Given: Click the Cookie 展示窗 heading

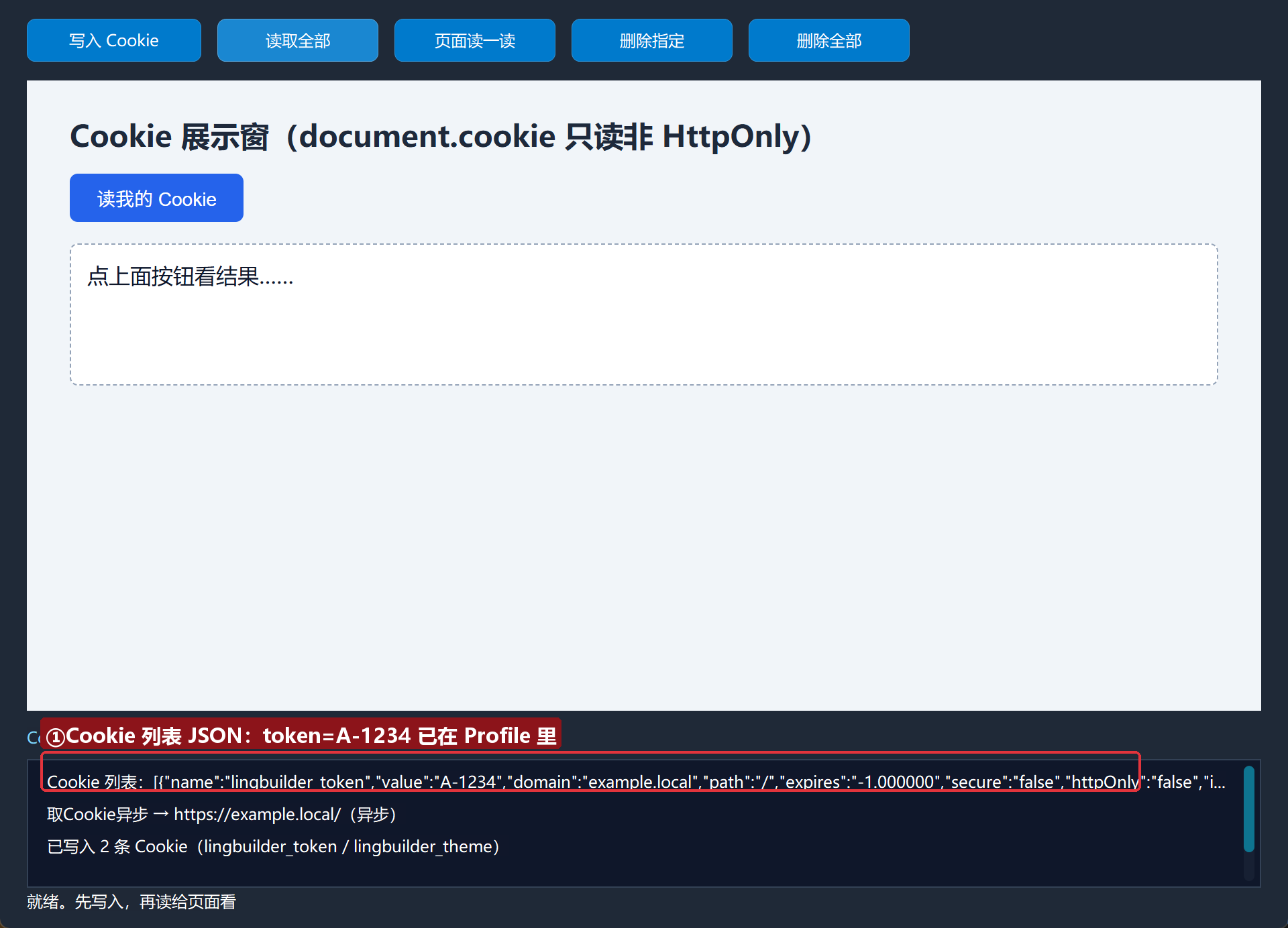Looking at the screenshot, I should click(441, 136).
